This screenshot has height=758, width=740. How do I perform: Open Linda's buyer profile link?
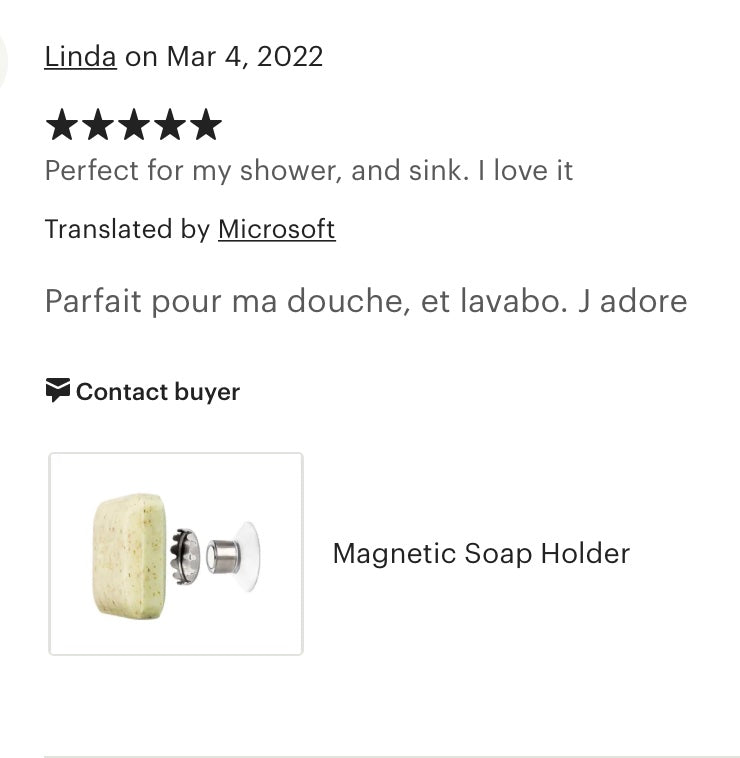click(x=80, y=56)
